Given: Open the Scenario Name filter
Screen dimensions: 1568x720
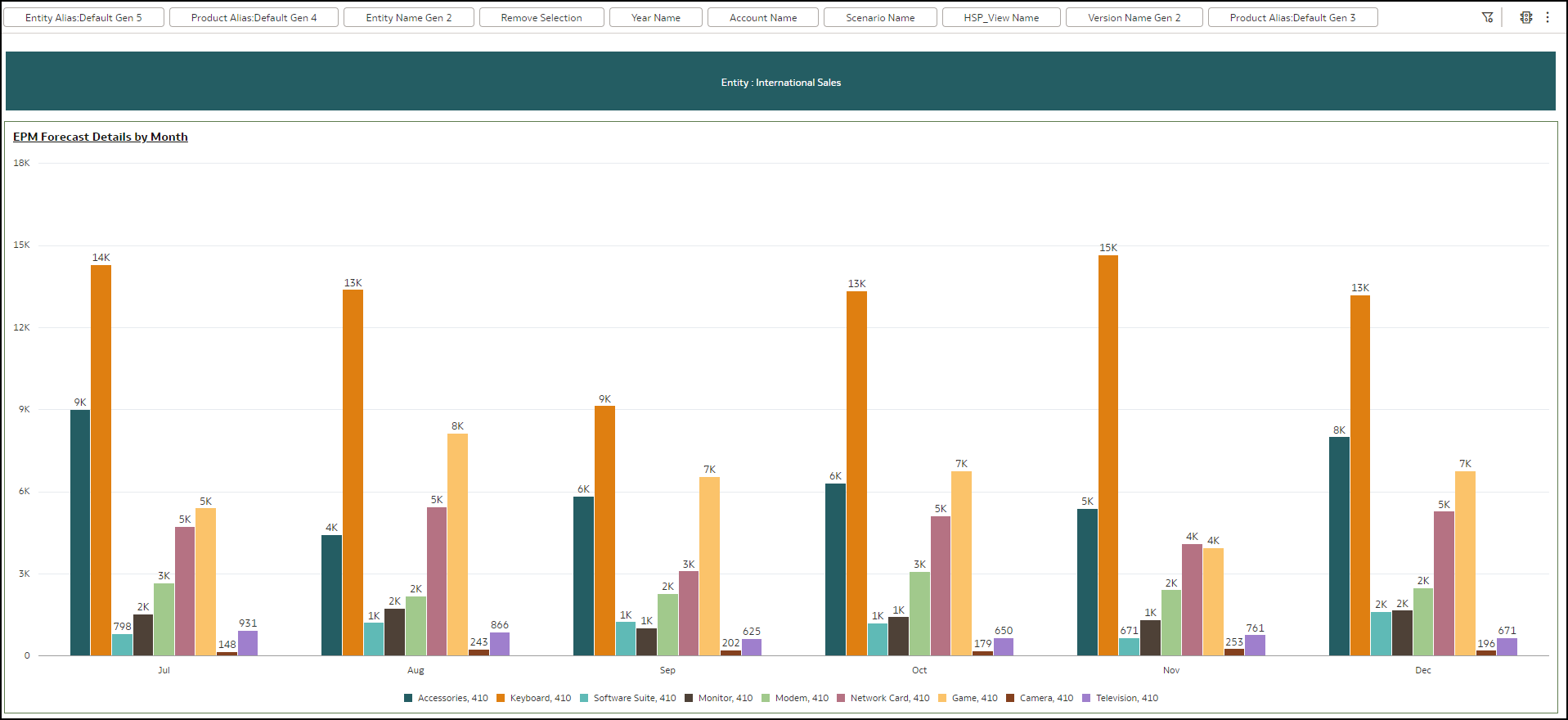Looking at the screenshot, I should coord(880,17).
